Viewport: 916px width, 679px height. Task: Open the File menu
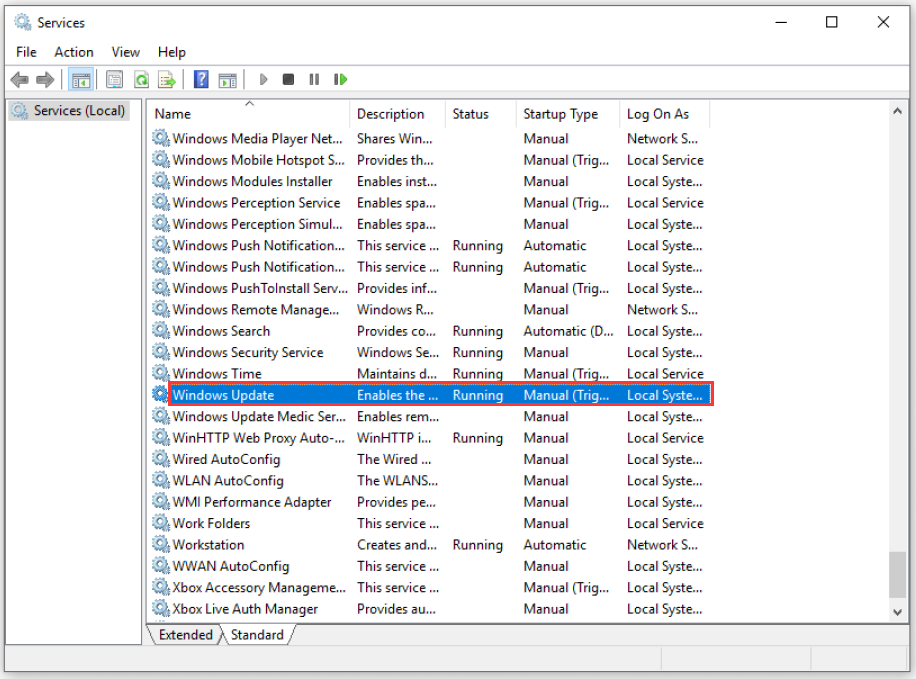pyautogui.click(x=26, y=52)
